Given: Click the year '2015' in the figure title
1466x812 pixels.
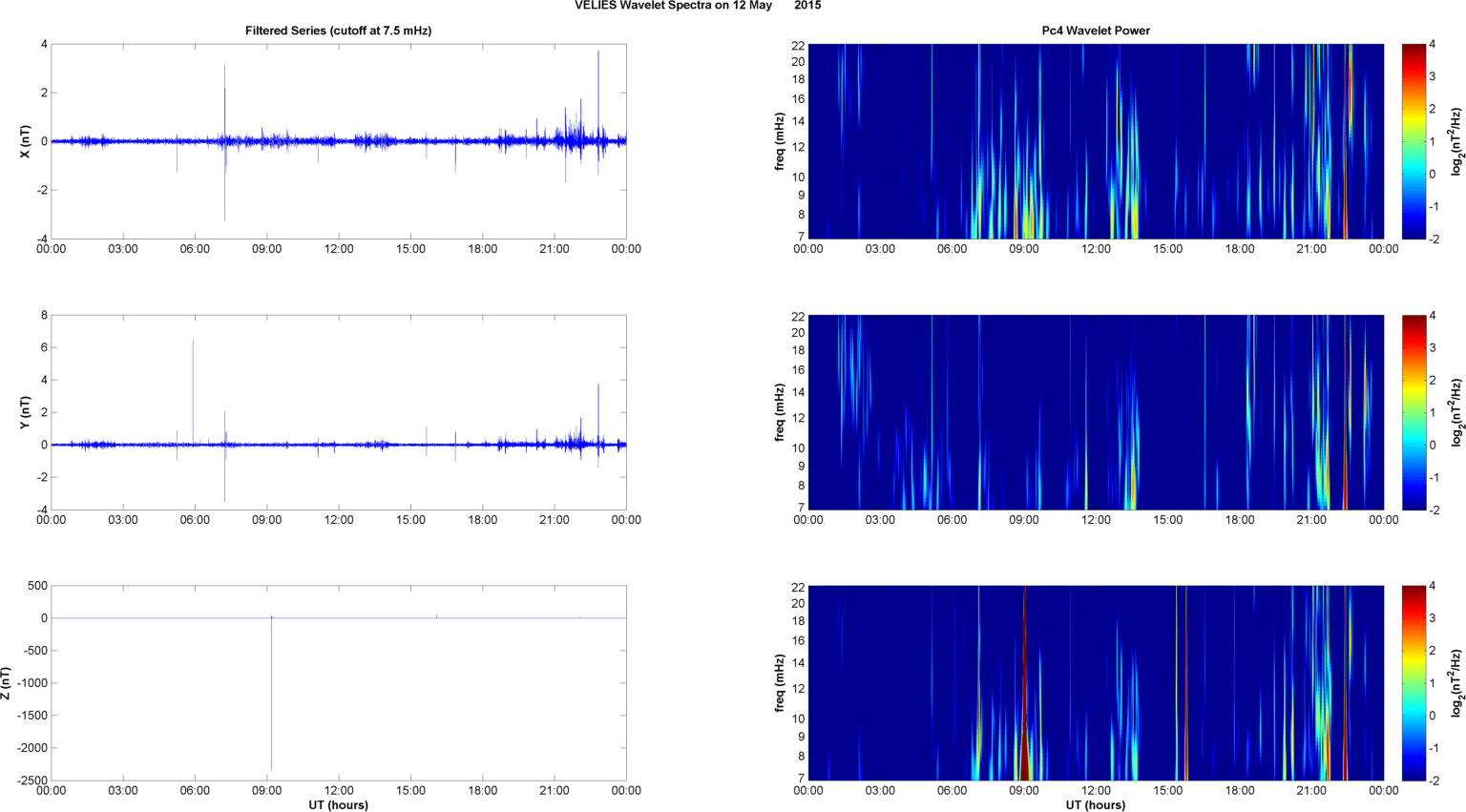Looking at the screenshot, I should [807, 6].
